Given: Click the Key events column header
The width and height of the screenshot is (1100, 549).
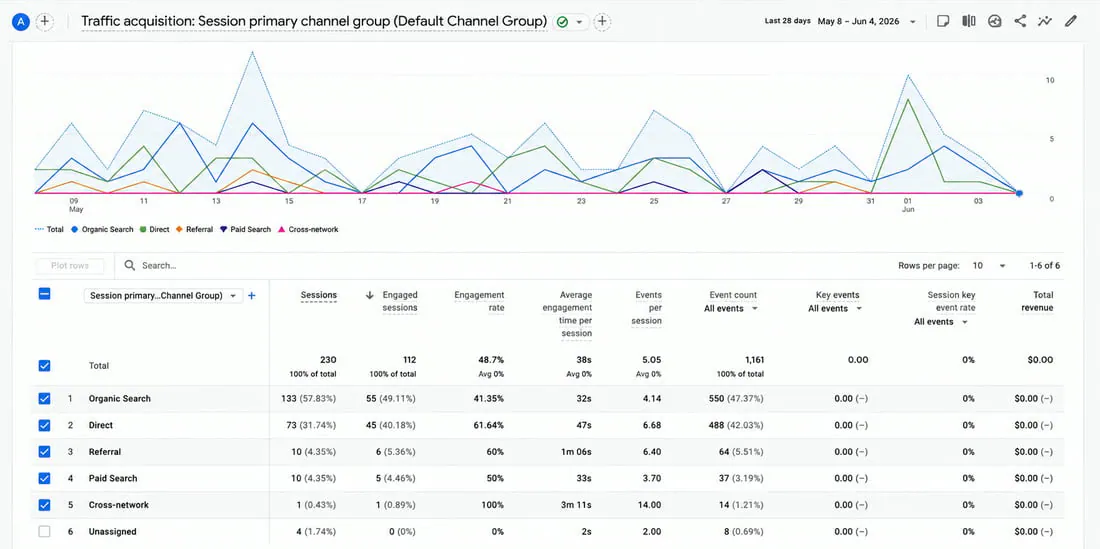Looking at the screenshot, I should point(838,295).
